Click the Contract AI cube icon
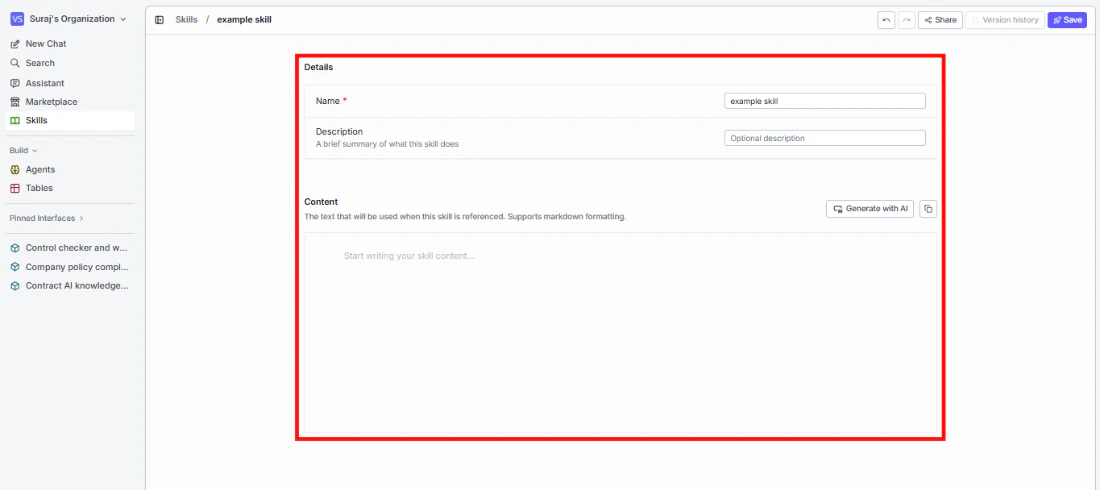Image resolution: width=1100 pixels, height=490 pixels. [15, 286]
